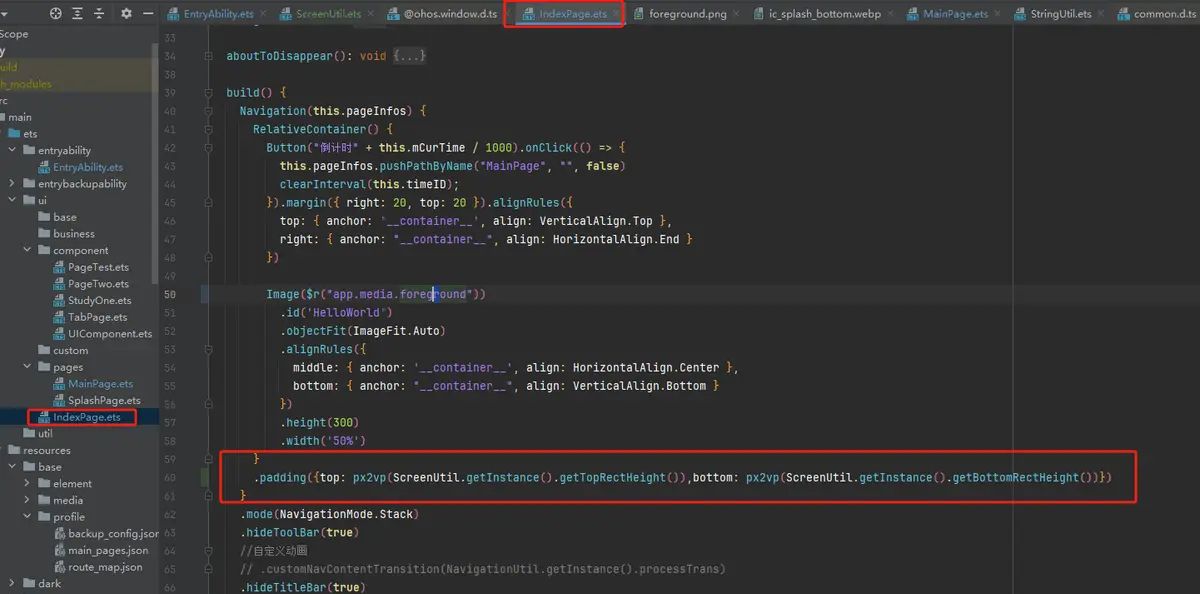The image size is (1200, 594).
Task: Click the locate-file target icon in project toolbar
Action: coord(56,13)
